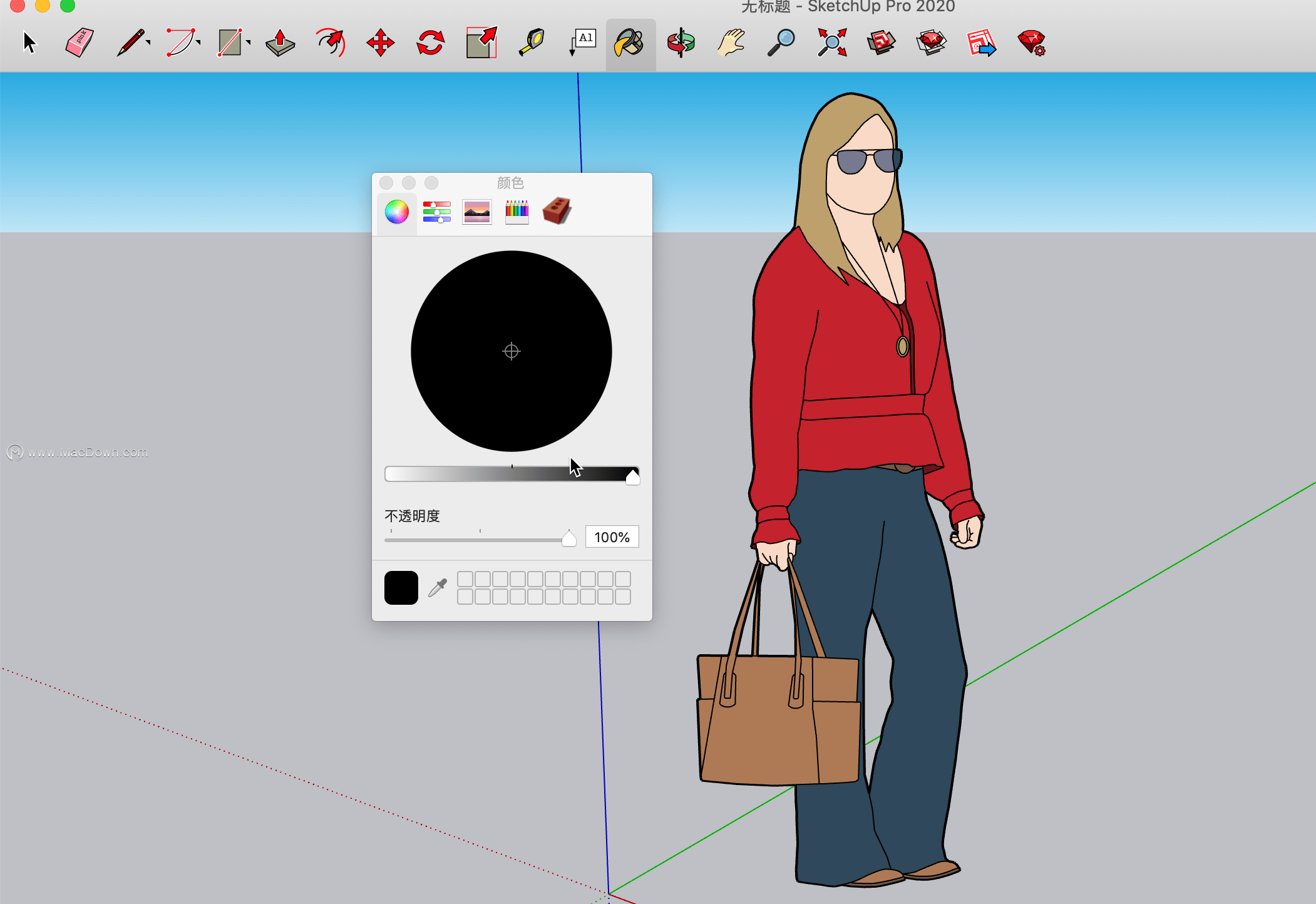This screenshot has width=1316, height=904.
Task: Switch to the color sliders tab
Action: point(437,212)
